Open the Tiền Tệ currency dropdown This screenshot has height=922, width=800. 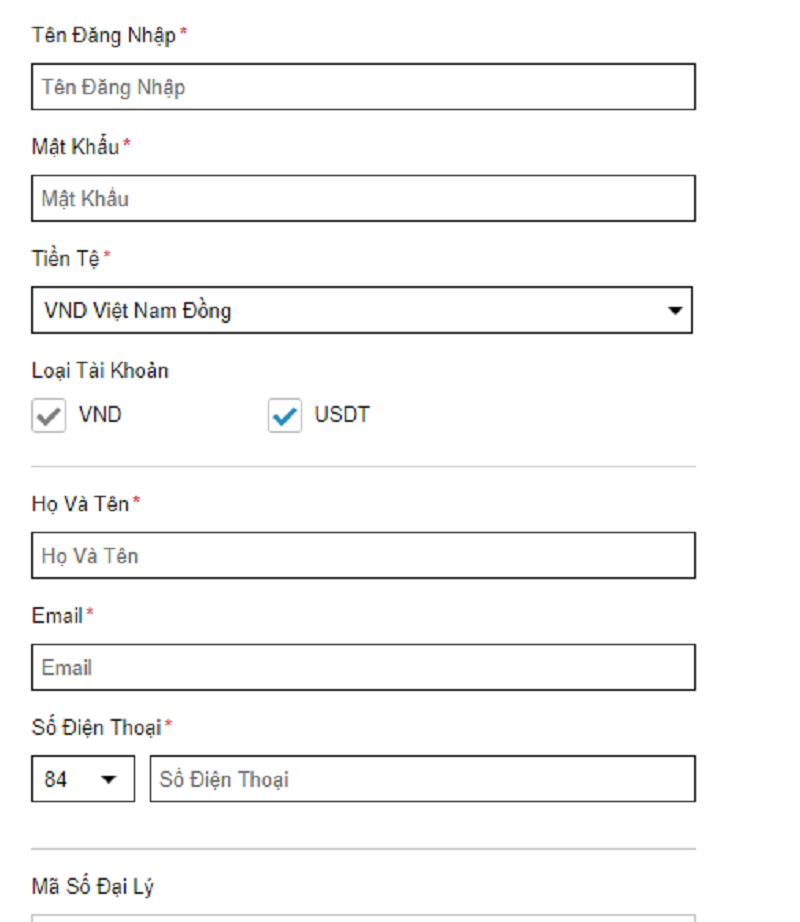(361, 310)
